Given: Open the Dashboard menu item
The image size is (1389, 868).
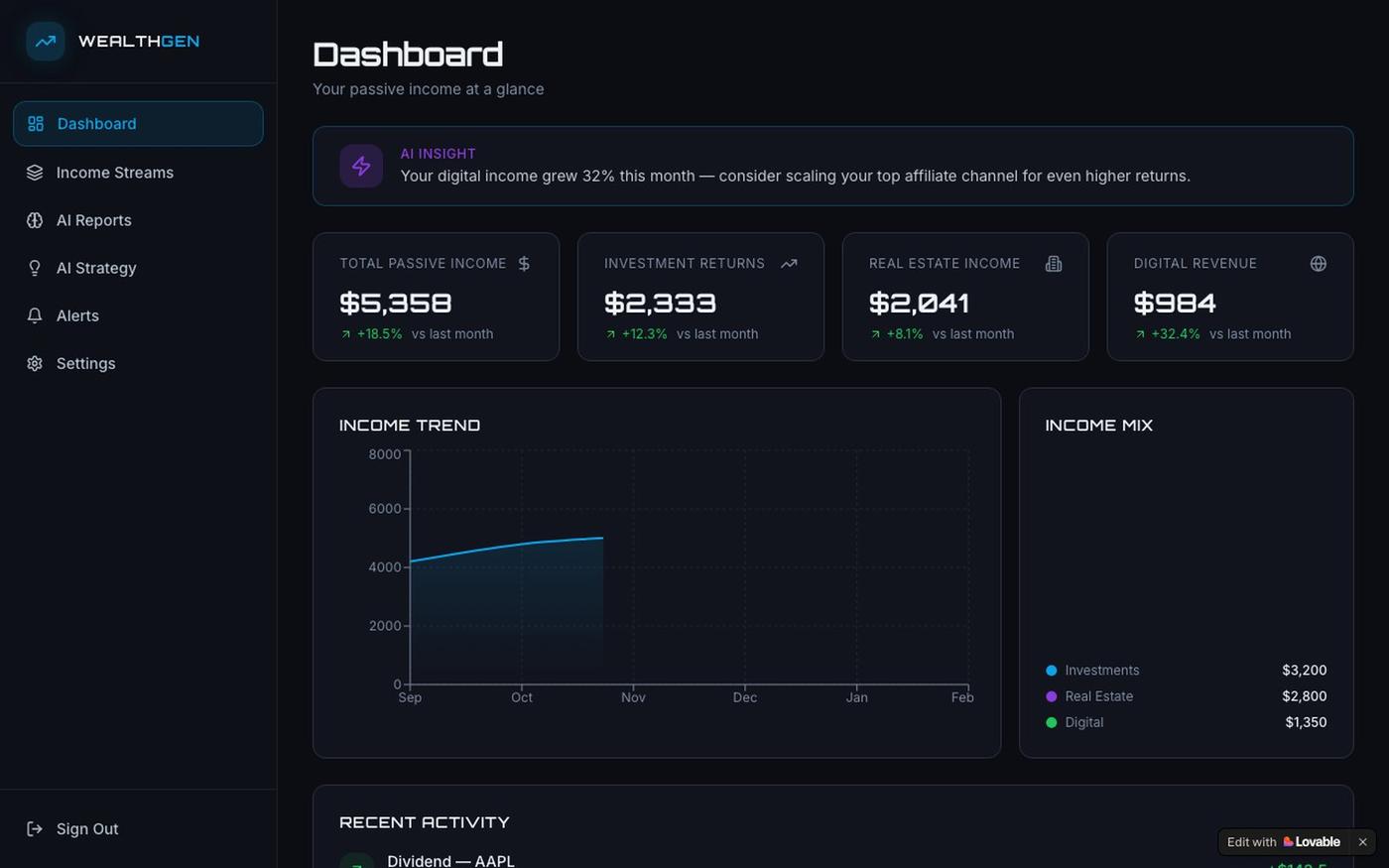Looking at the screenshot, I should (x=138, y=124).
